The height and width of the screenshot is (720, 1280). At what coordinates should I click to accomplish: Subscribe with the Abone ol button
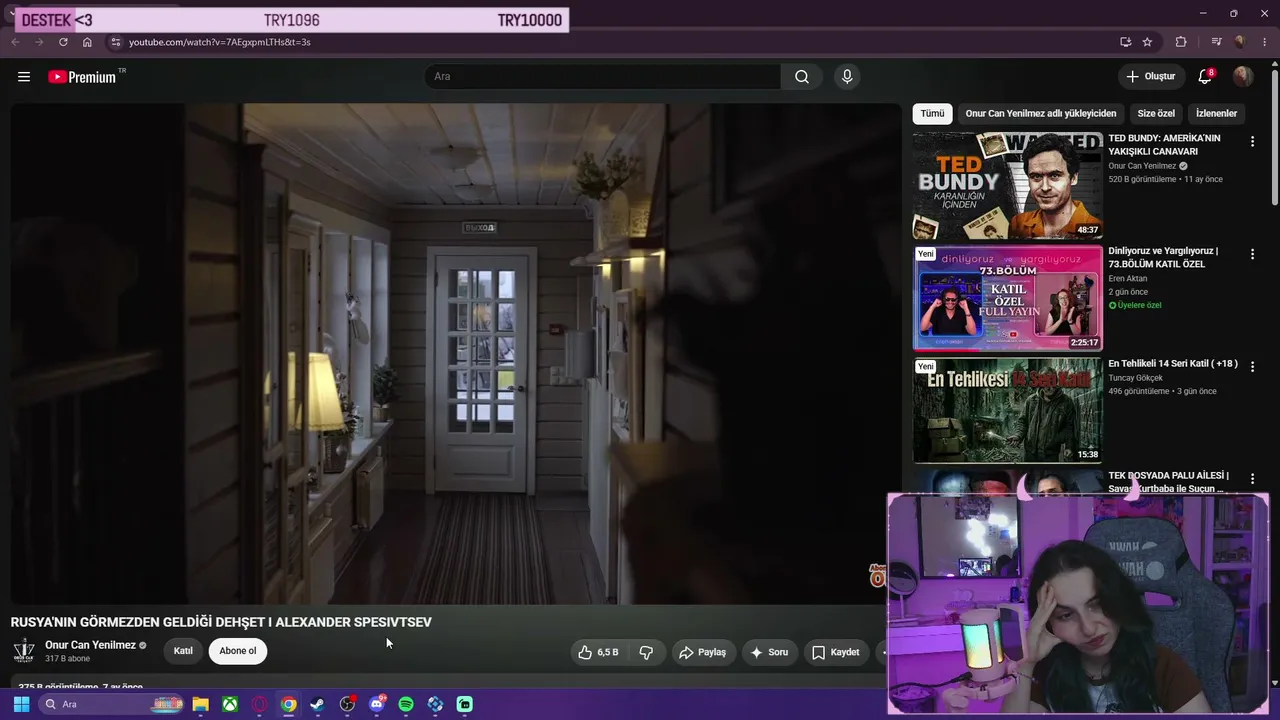tap(238, 651)
